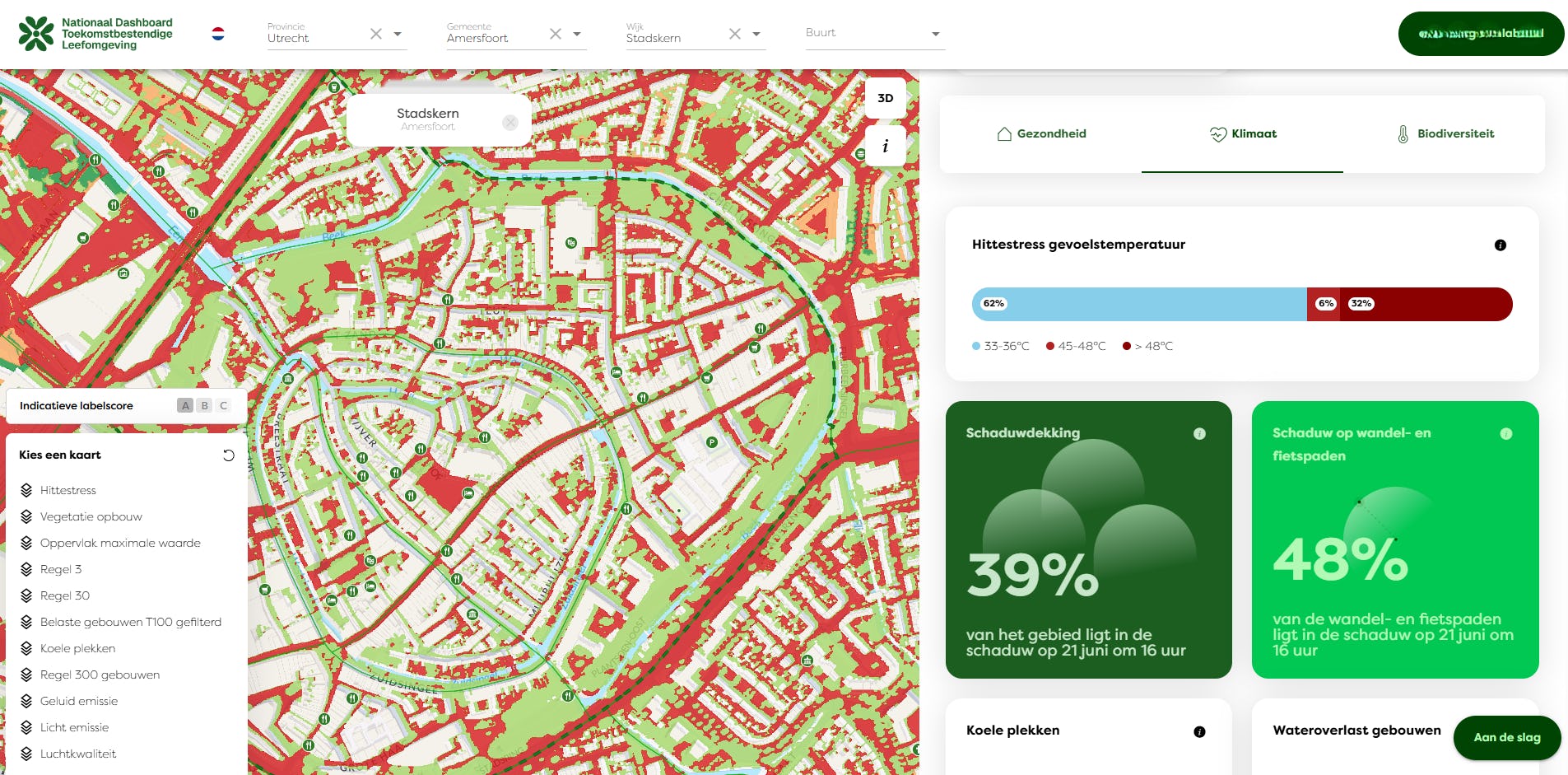
Task: Switch language via Dutch flag icon
Action: (x=218, y=34)
